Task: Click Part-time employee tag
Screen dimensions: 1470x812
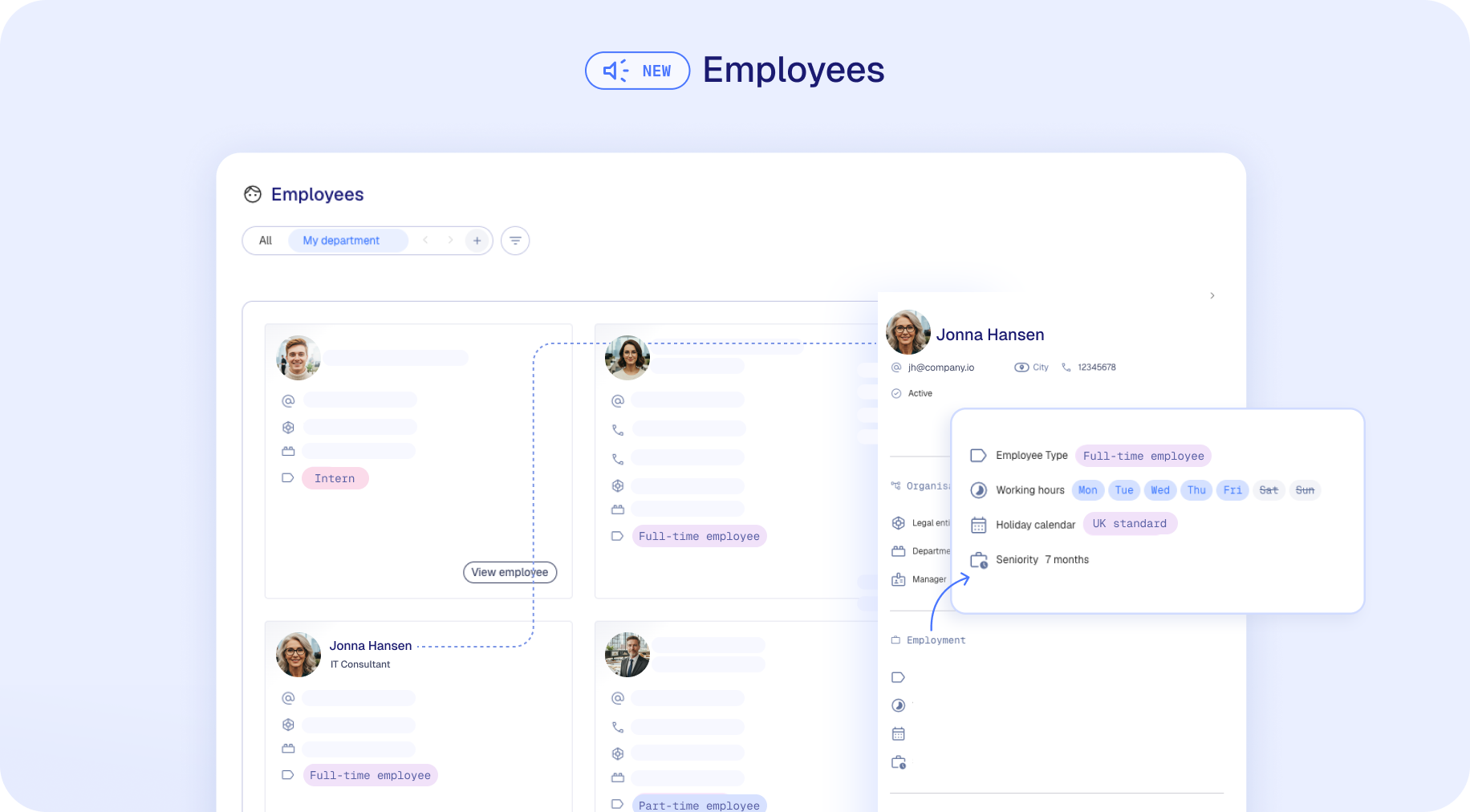Action: click(x=699, y=804)
